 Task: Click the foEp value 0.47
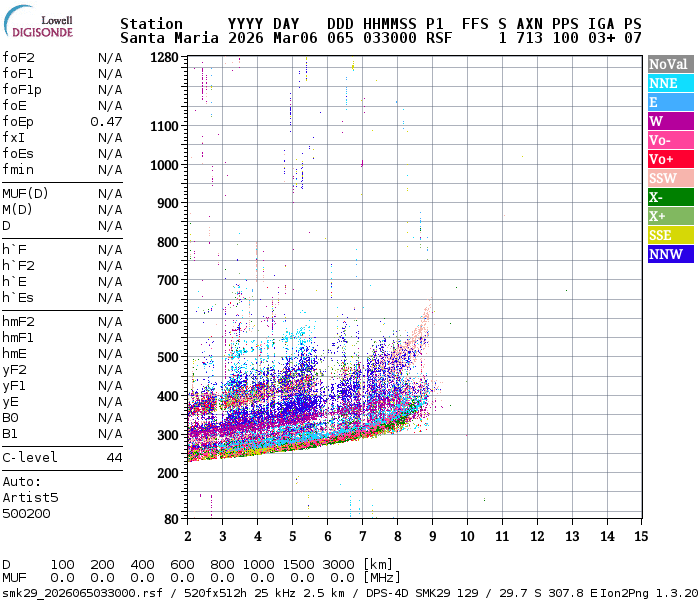point(106,122)
